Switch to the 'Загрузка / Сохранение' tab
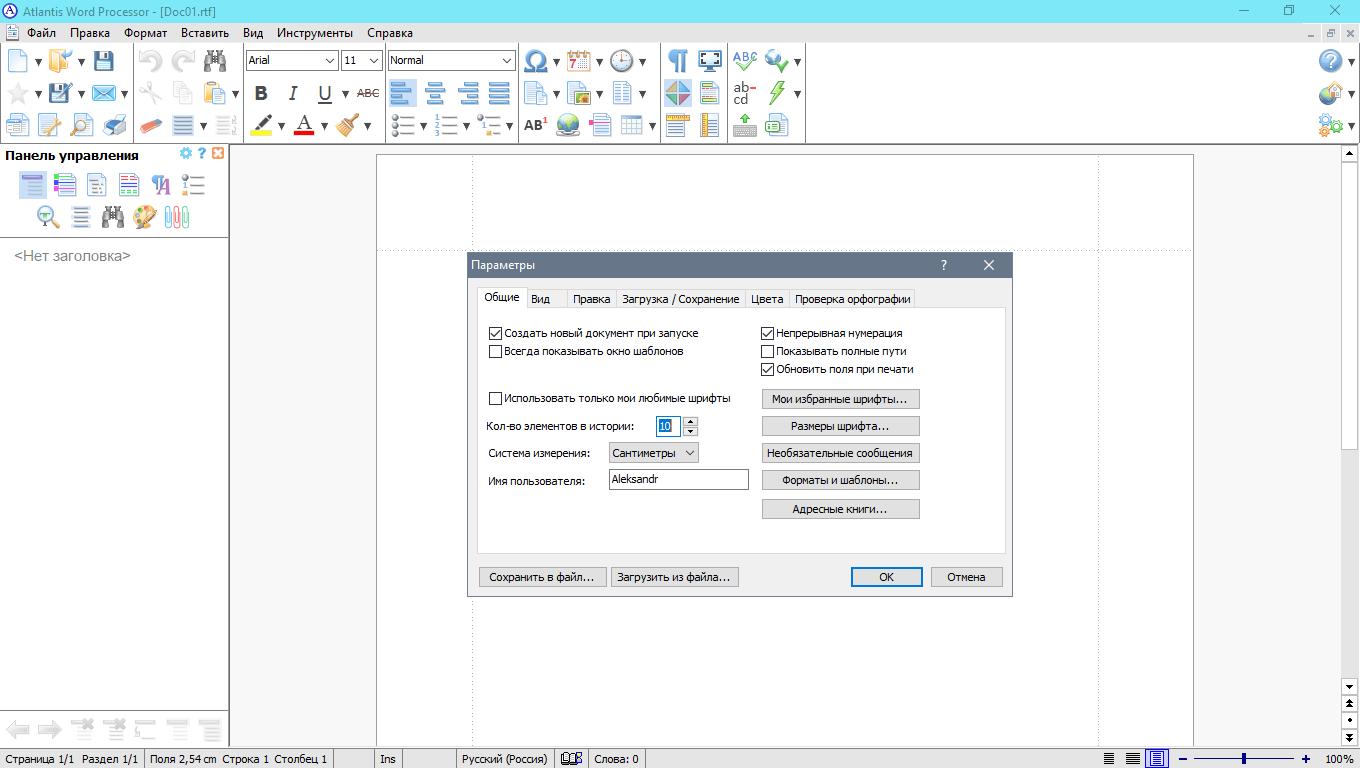 (680, 299)
